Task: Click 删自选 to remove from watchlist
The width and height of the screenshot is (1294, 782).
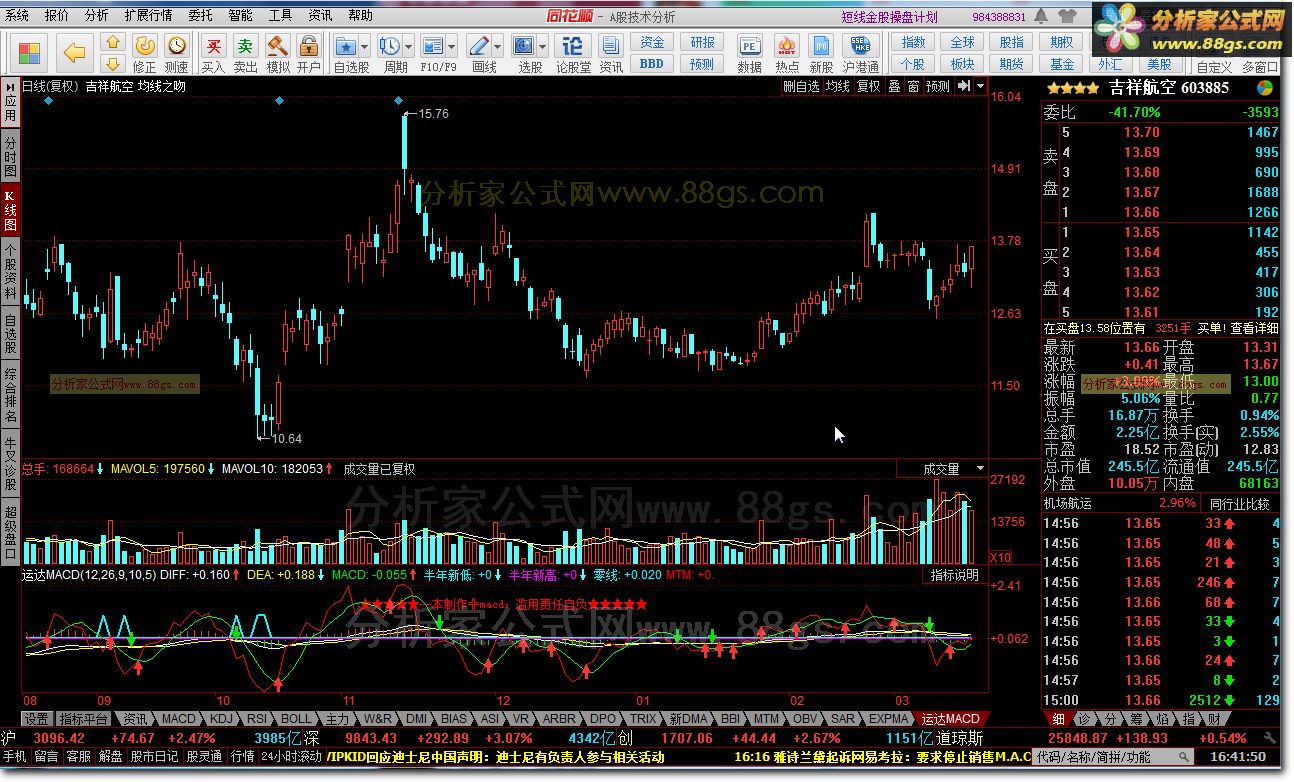Action: pyautogui.click(x=801, y=86)
